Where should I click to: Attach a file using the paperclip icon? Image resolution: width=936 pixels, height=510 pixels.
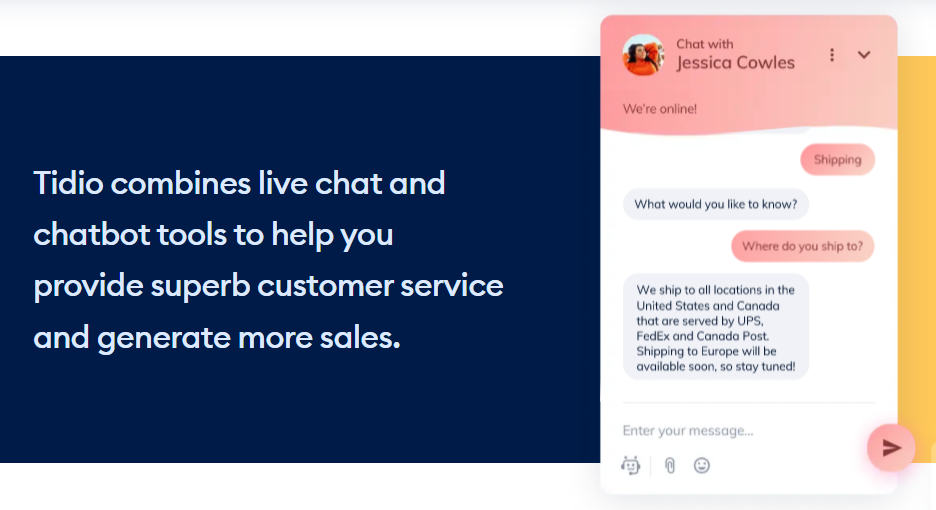click(670, 465)
